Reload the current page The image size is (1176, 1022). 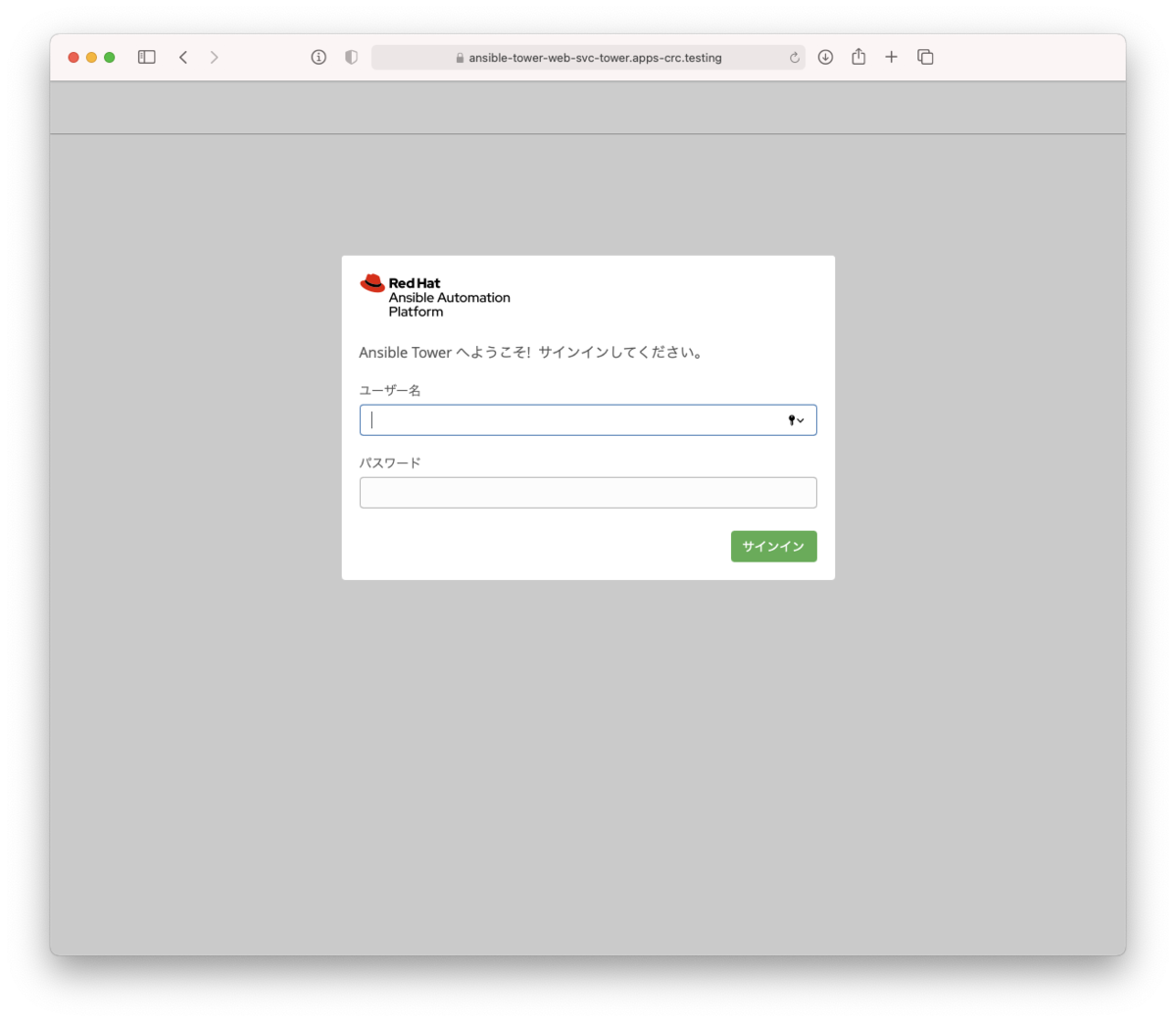point(794,58)
